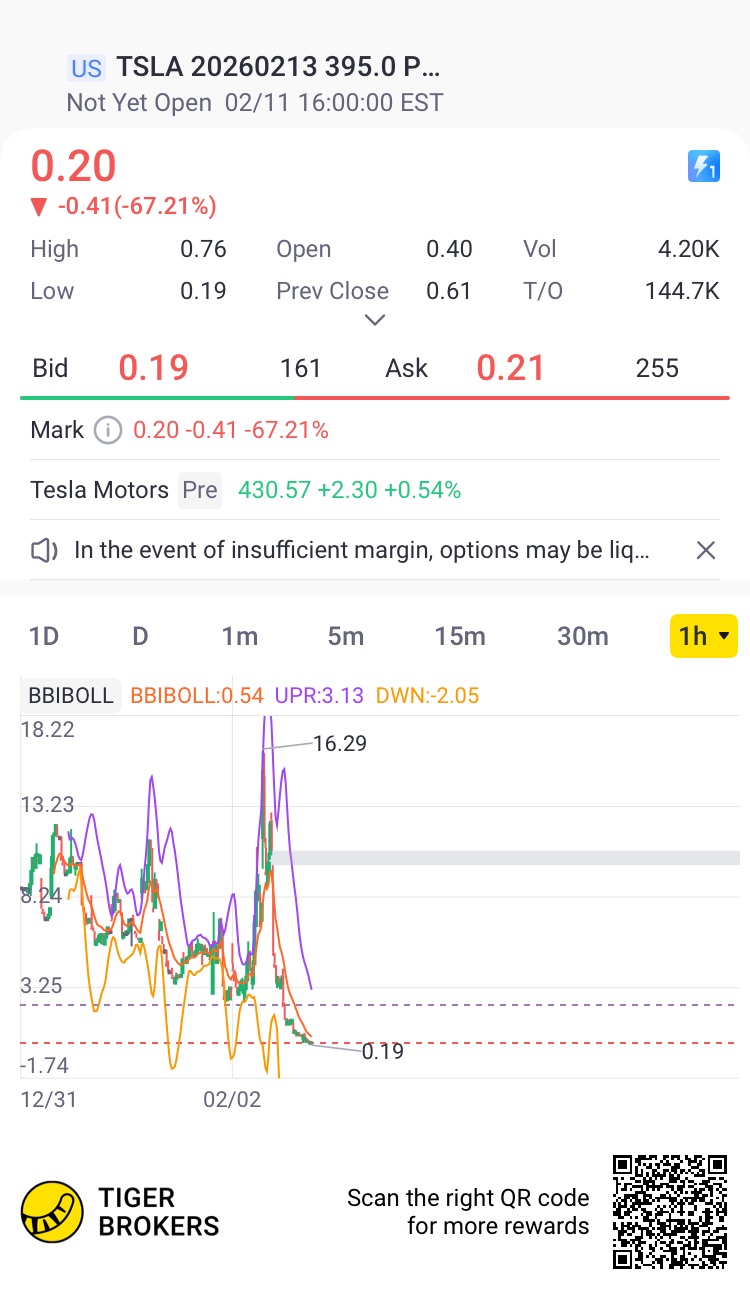Select the 1m chart interval

(x=240, y=636)
